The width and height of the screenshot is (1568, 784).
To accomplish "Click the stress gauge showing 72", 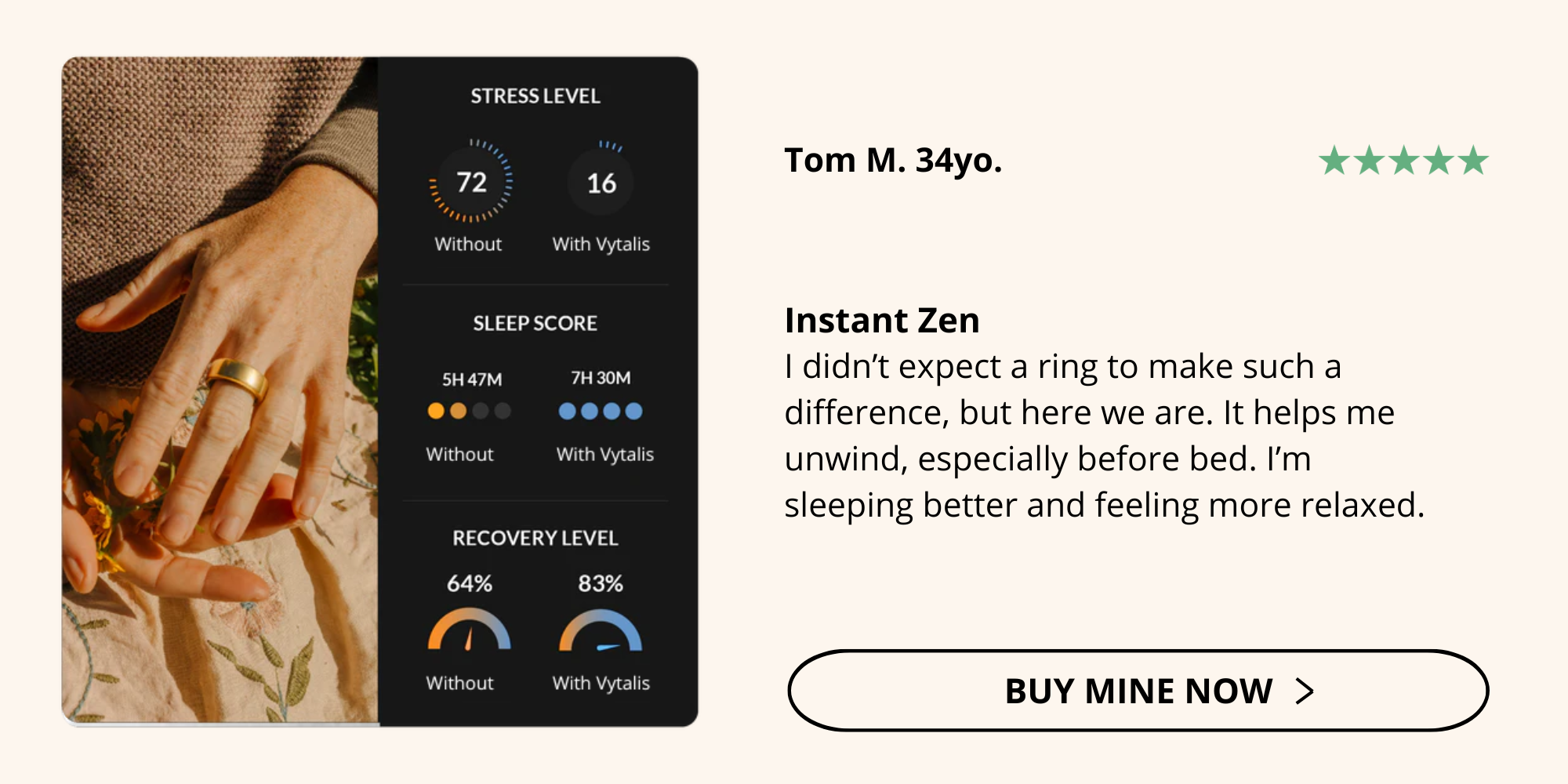I will pyautogui.click(x=471, y=182).
